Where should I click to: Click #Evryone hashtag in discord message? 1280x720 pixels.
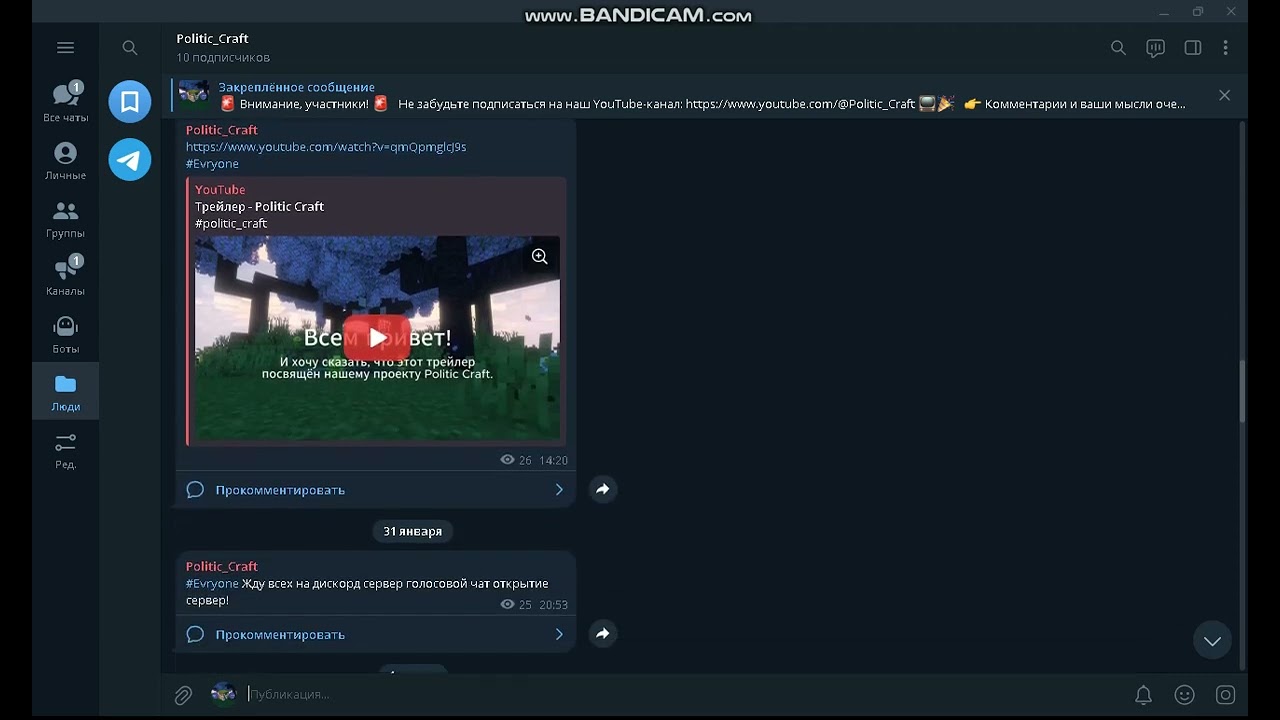(212, 584)
